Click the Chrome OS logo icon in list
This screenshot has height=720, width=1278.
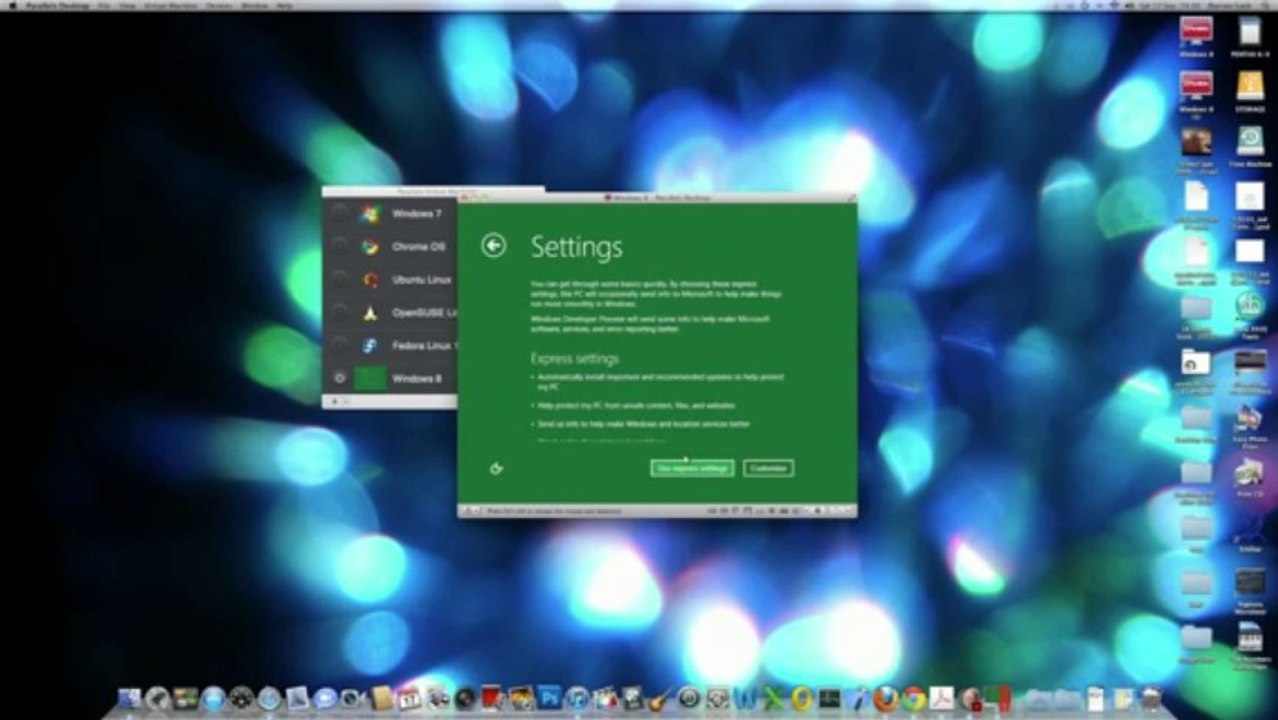click(371, 247)
